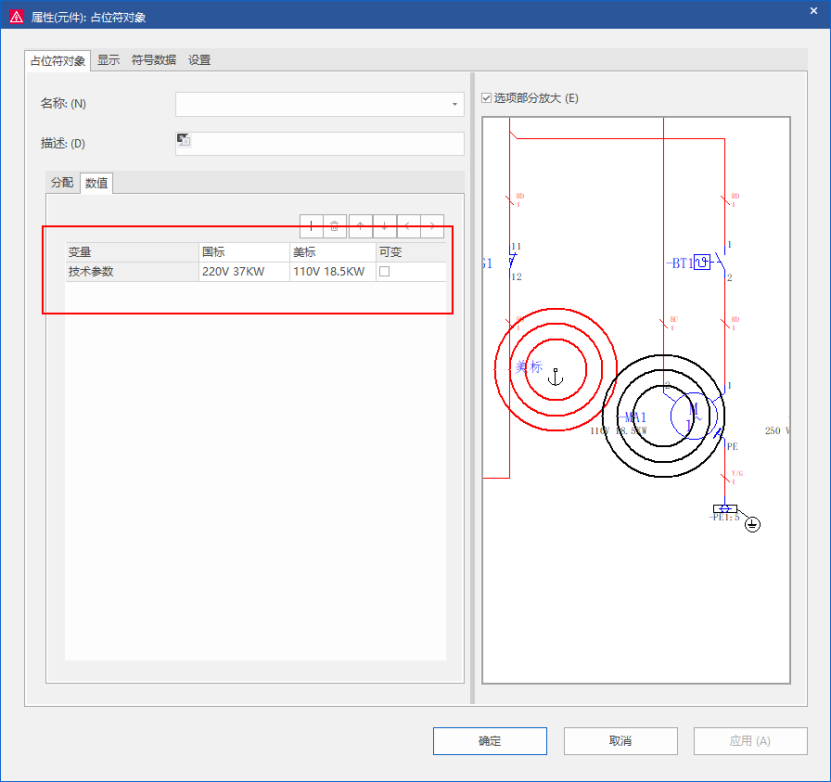Click the move down arrow icon

point(384,226)
